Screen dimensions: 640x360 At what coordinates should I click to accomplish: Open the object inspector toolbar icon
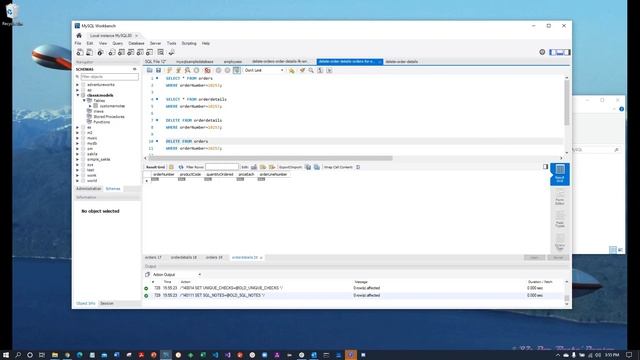[100, 52]
